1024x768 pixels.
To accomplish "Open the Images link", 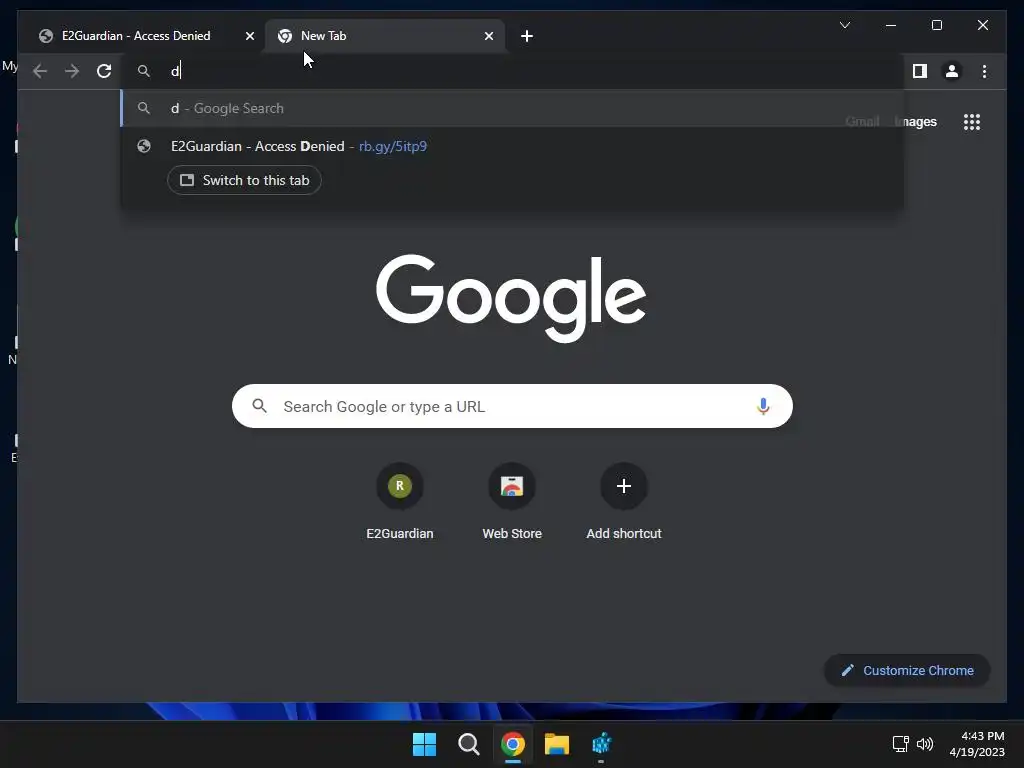I will coord(916,122).
